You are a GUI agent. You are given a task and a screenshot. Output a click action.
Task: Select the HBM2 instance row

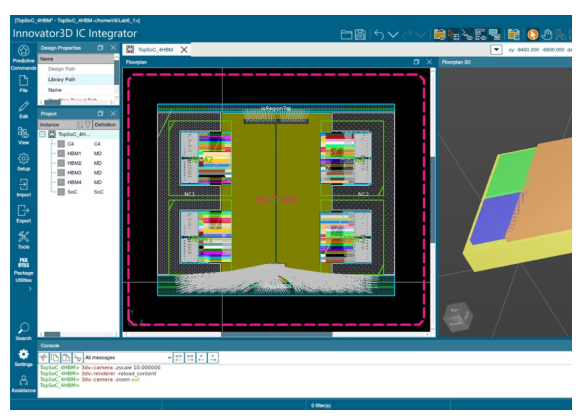coord(79,163)
